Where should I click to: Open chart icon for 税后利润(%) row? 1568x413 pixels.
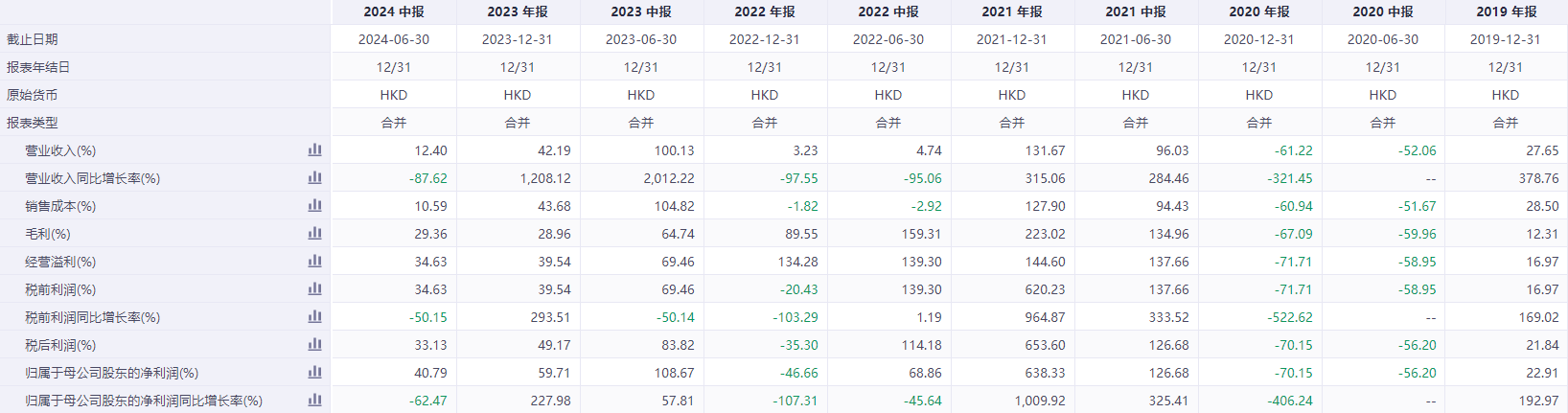[314, 345]
